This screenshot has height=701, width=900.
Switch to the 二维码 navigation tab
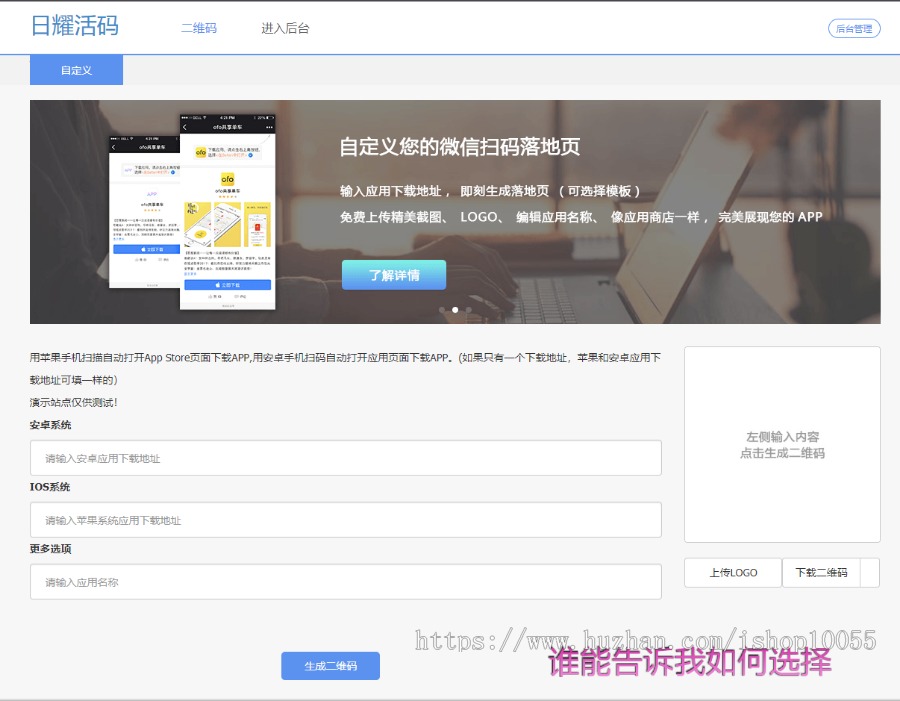click(x=199, y=28)
